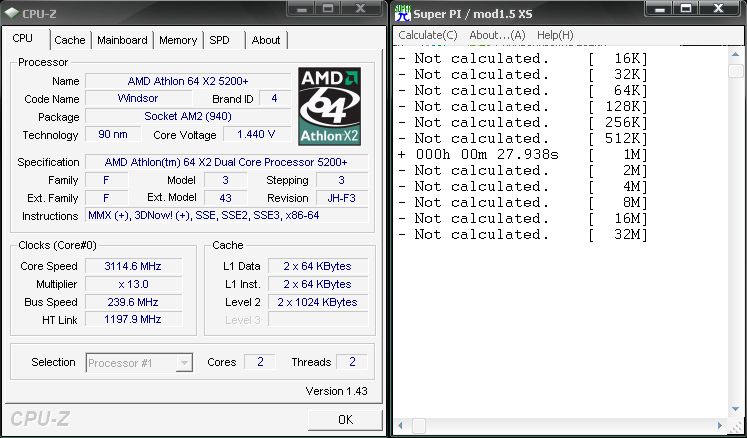Click the 512K Not calculated row
Screen dimensions: 747x438
click(523, 138)
